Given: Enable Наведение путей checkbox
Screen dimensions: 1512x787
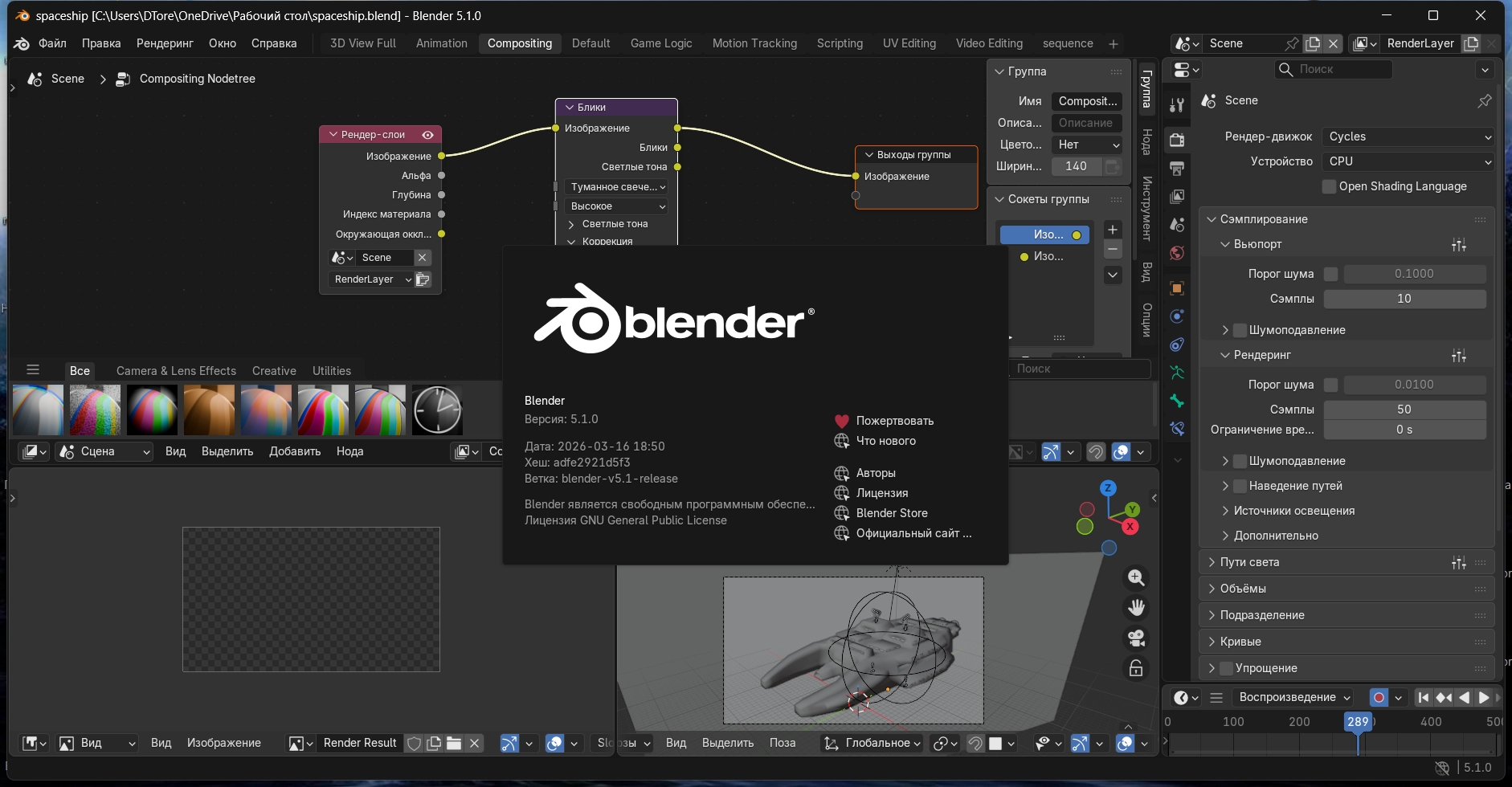Looking at the screenshot, I should [1240, 486].
